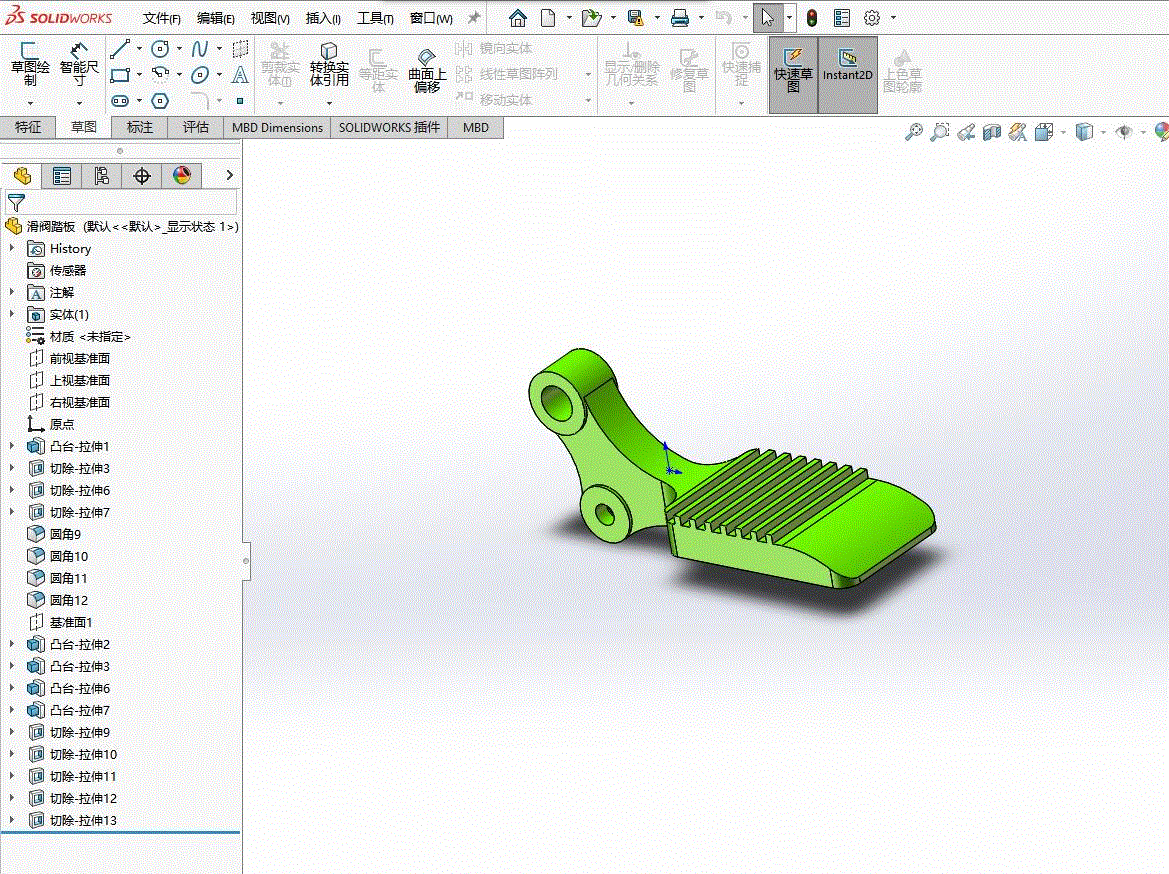Open PropertyManager tab icon
This screenshot has height=874, width=1169.
click(62, 176)
